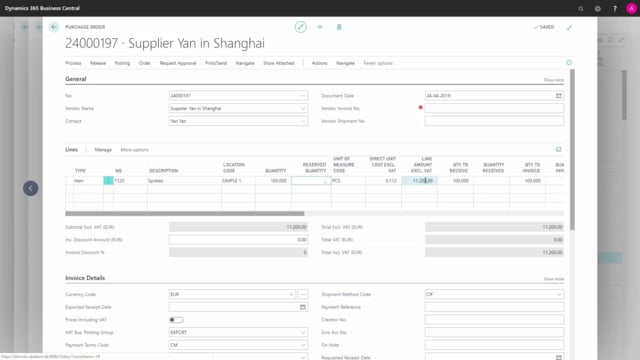Open the search magnifier in top bar
The width and height of the screenshot is (640, 360).
pos(581,8)
